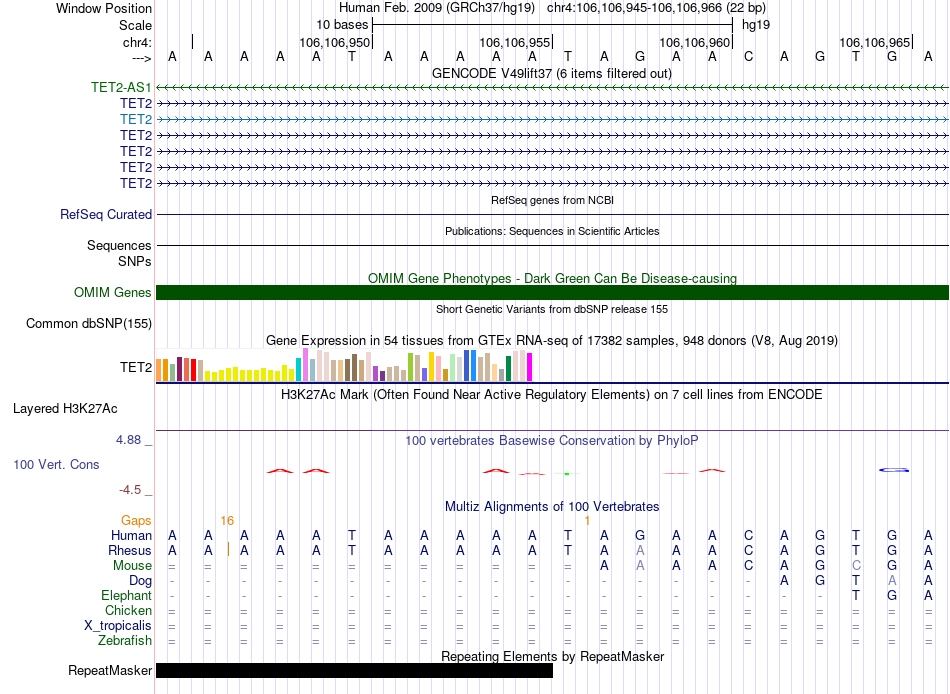Click the OMIM Genes track label

113,293
